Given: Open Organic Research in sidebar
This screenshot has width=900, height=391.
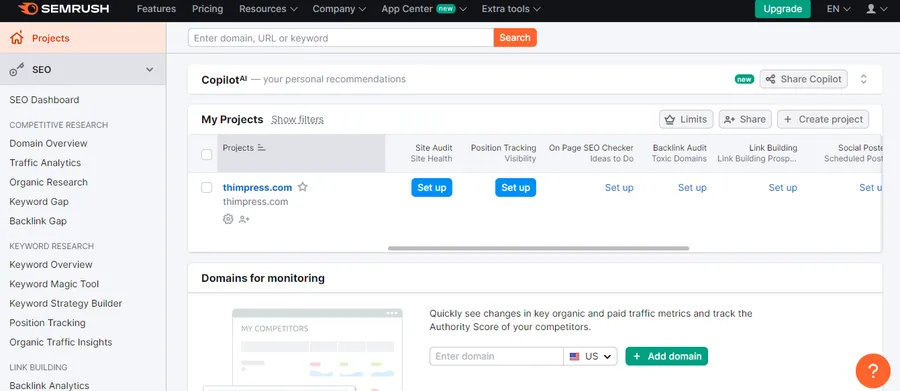Looking at the screenshot, I should (x=48, y=183).
